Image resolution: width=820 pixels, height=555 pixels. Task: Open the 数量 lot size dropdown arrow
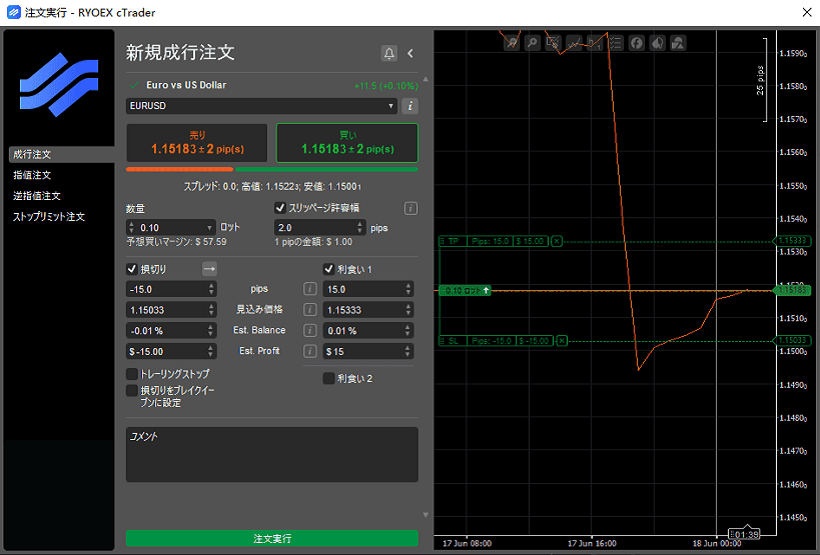[209, 228]
